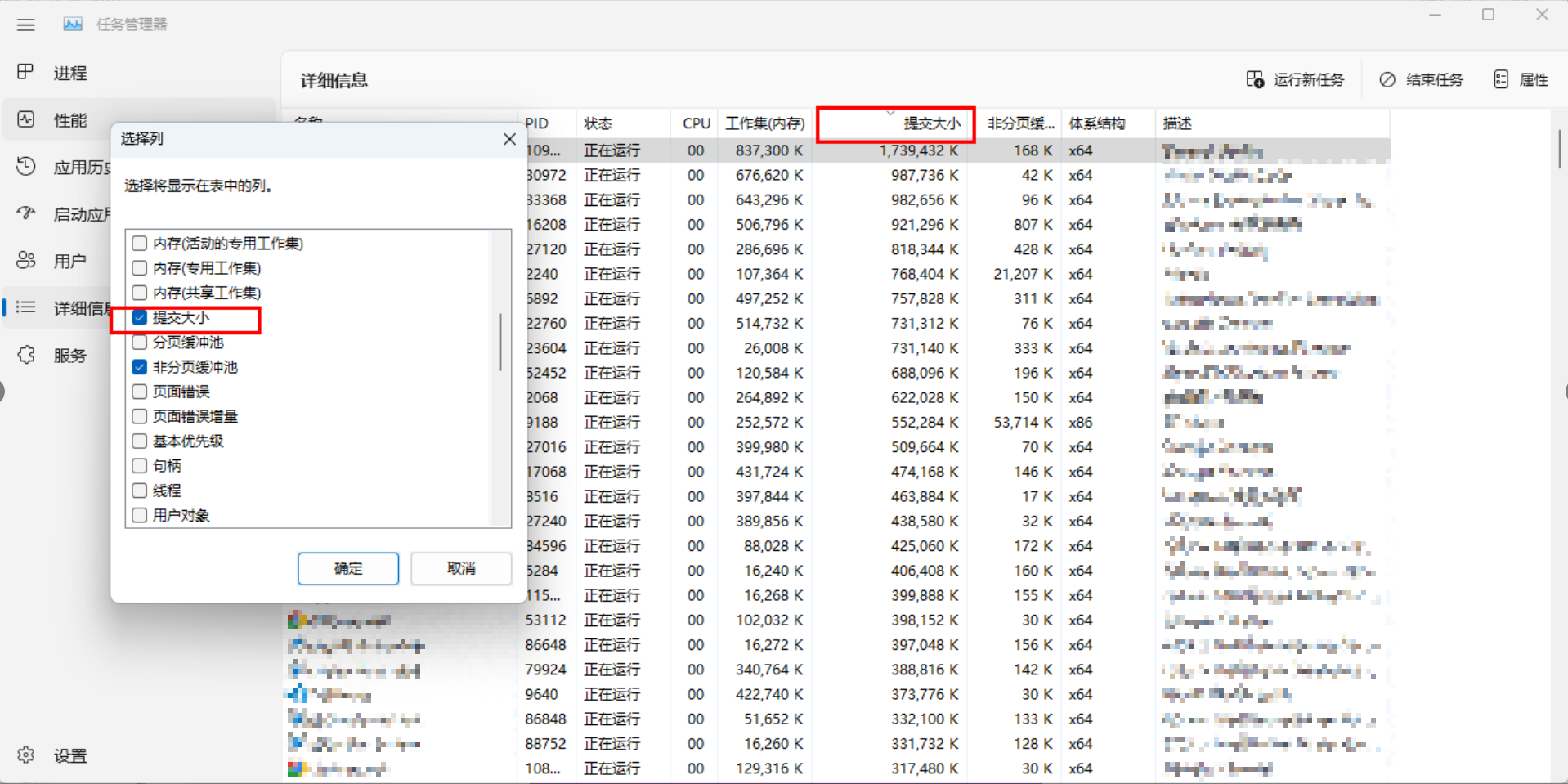
Task: Enable the 分页缓冲池 checkbox
Action: 140,343
